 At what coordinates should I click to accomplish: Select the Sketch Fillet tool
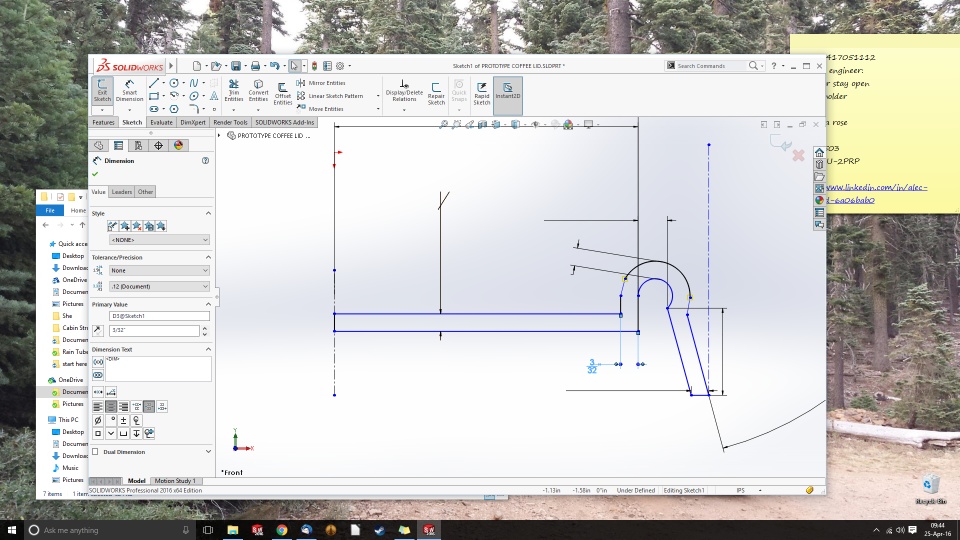coord(194,109)
